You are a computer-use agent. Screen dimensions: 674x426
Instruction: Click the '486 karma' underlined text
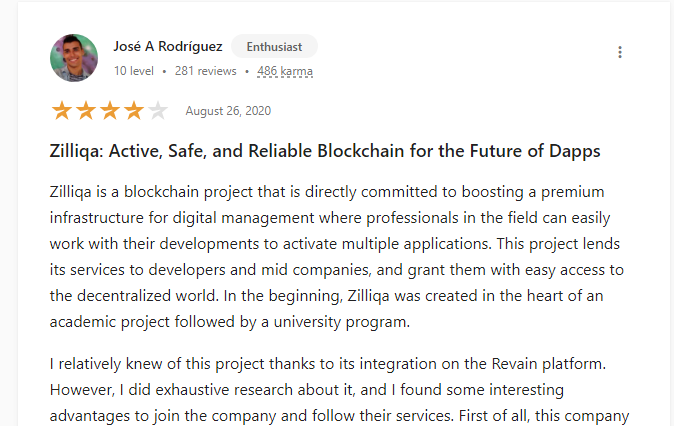coord(285,71)
